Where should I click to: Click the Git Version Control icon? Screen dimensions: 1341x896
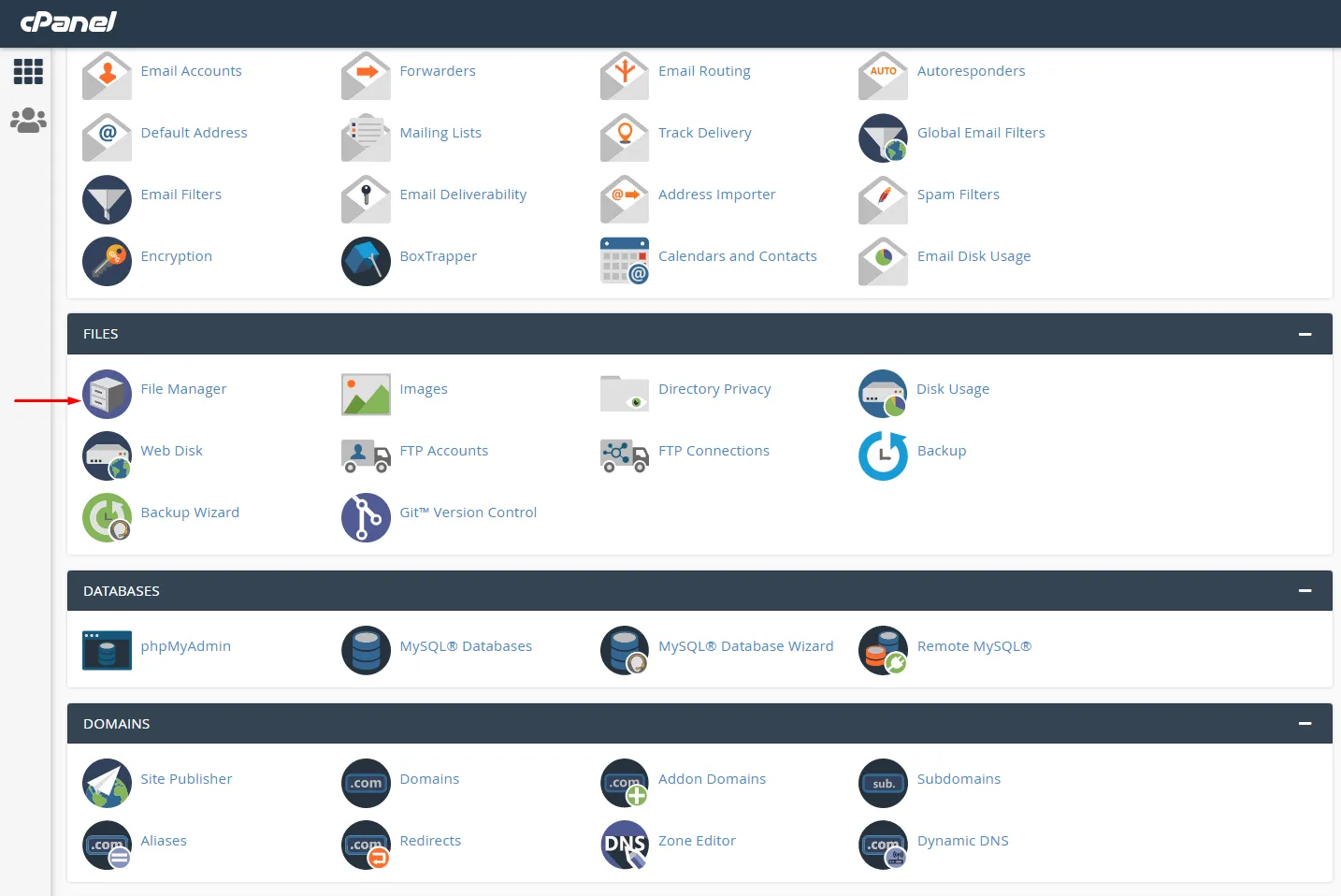click(x=366, y=517)
